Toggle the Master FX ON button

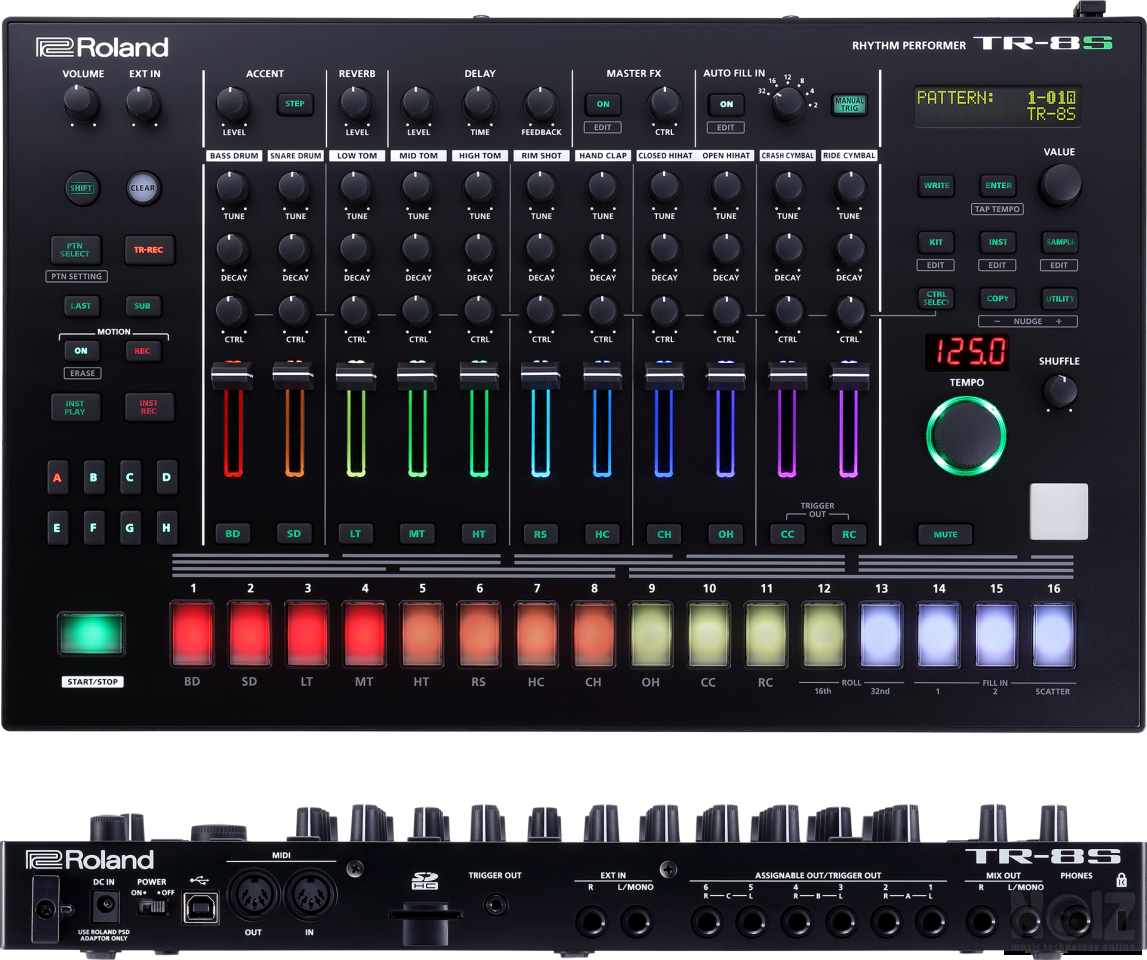click(x=603, y=104)
